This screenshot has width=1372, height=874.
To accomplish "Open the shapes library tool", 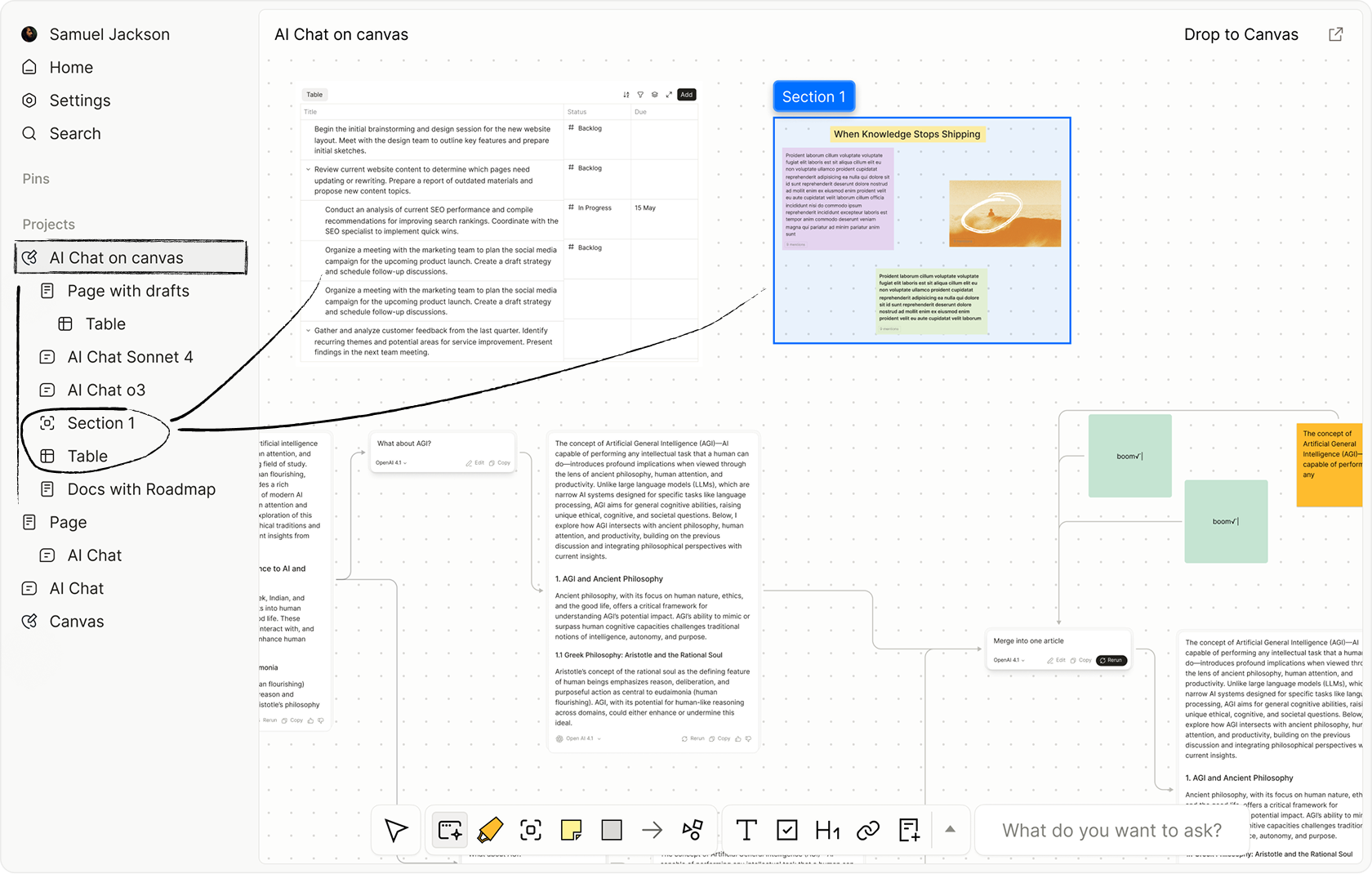I will [693, 830].
